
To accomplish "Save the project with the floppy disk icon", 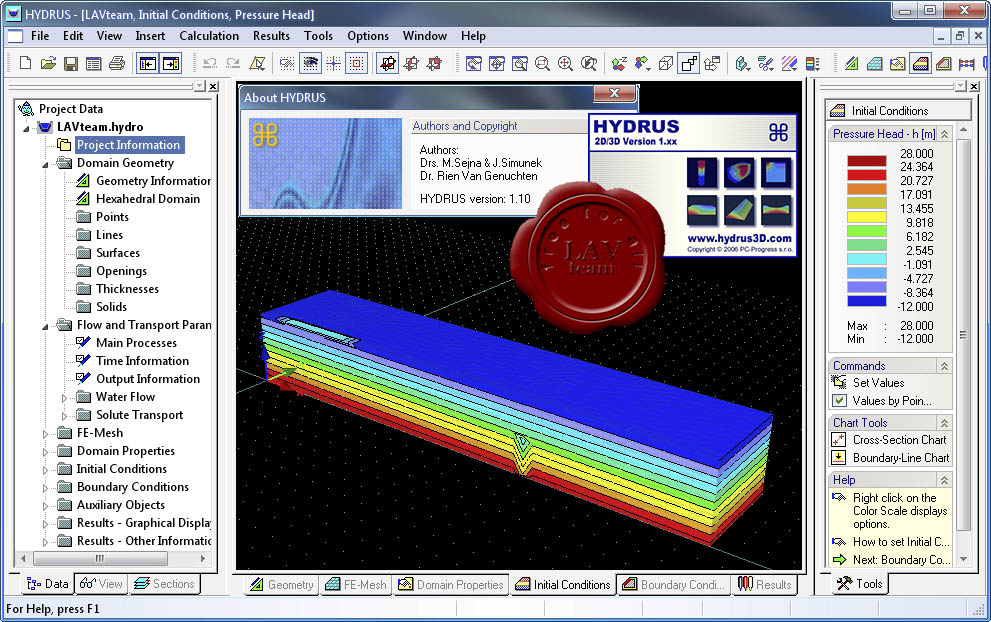I will tap(71, 63).
